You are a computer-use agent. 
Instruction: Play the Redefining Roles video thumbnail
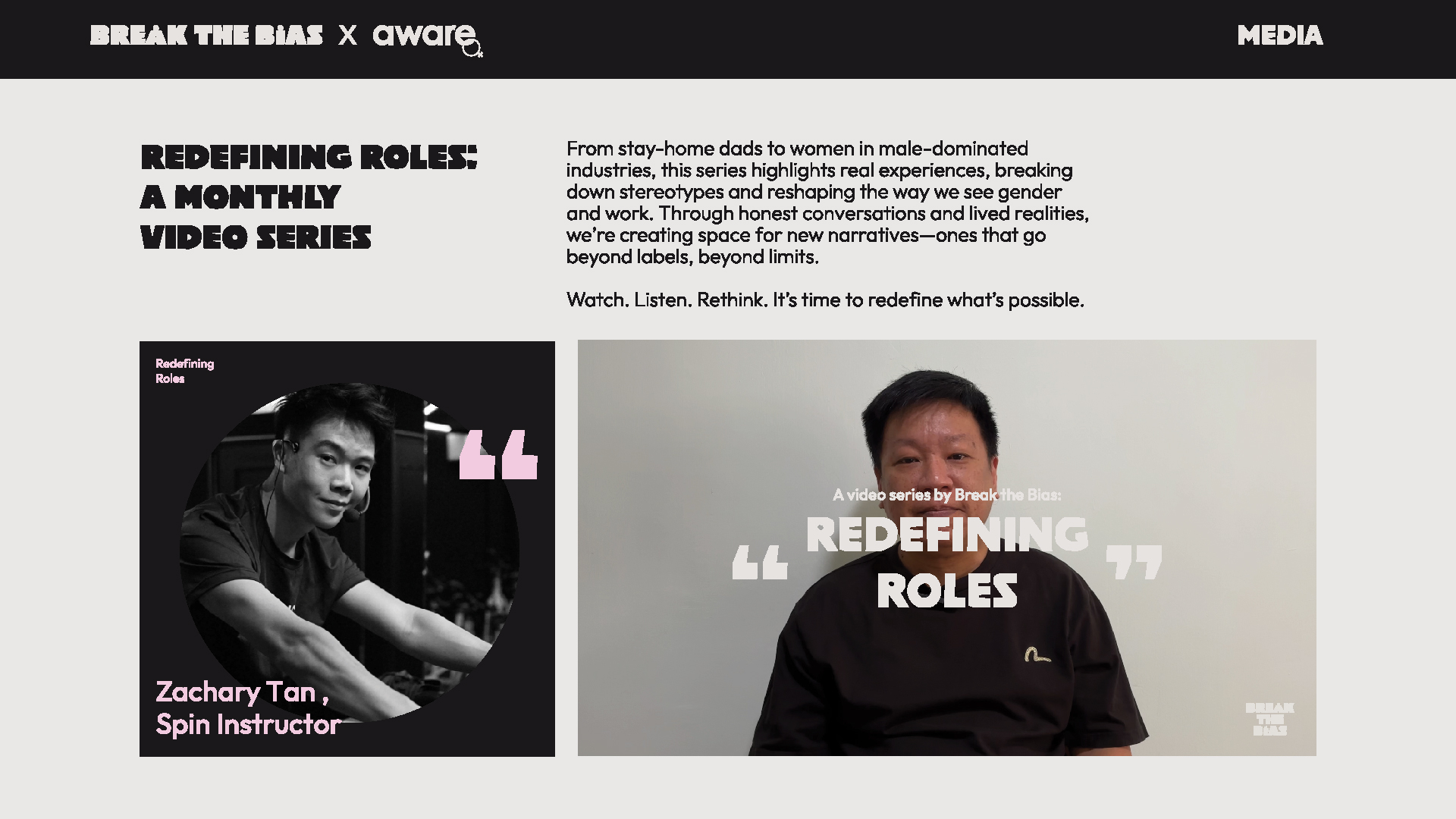click(x=947, y=548)
